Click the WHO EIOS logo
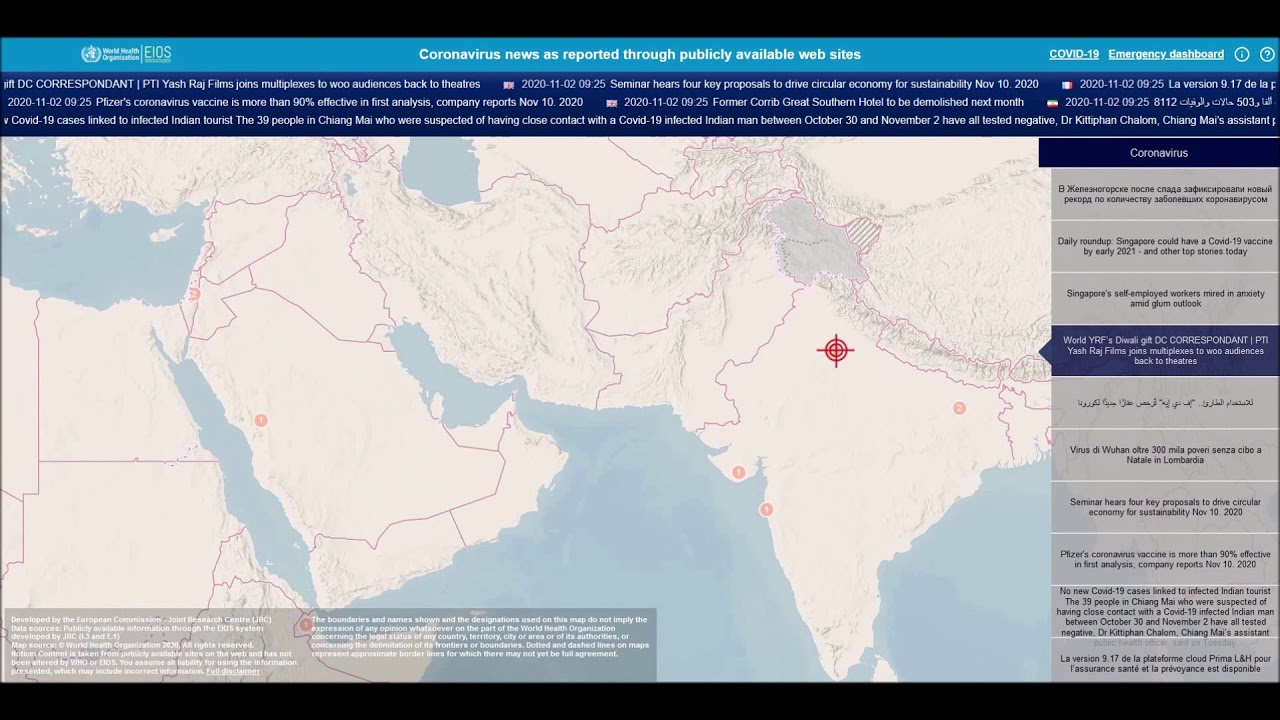This screenshot has width=1280, height=720. point(126,54)
